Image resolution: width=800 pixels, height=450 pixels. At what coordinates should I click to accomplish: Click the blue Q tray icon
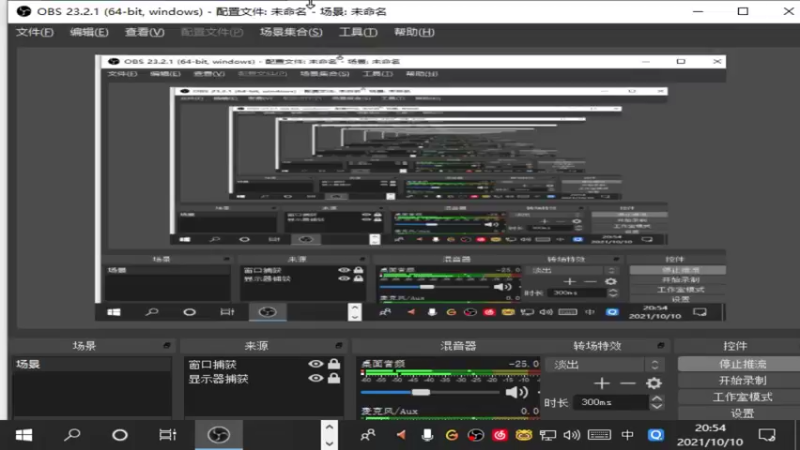(x=656, y=435)
